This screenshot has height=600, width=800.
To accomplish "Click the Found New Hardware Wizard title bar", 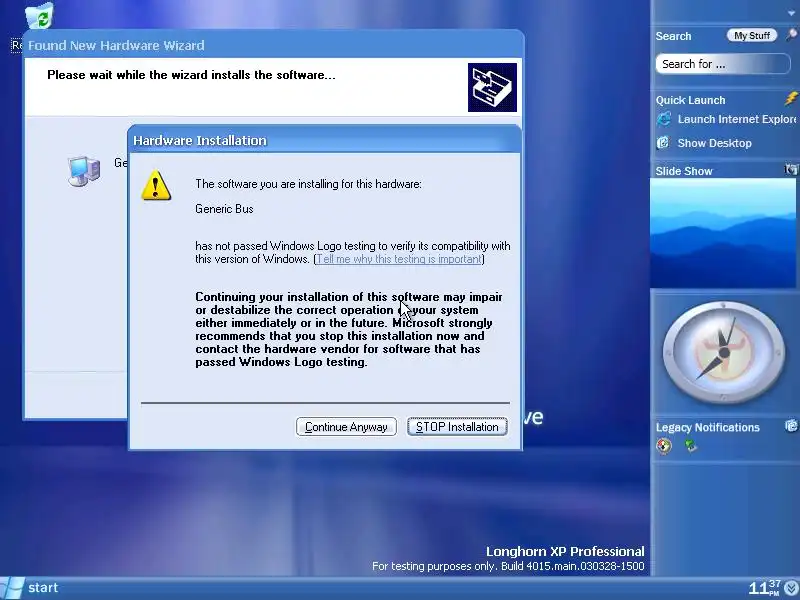I will (x=273, y=45).
